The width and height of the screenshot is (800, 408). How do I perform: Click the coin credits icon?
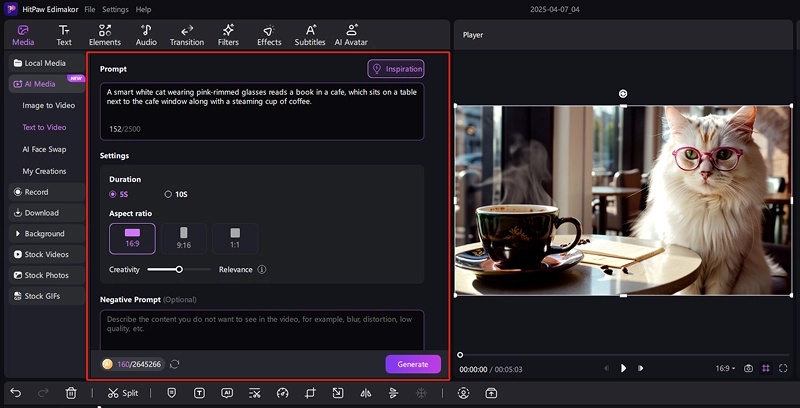(x=107, y=364)
